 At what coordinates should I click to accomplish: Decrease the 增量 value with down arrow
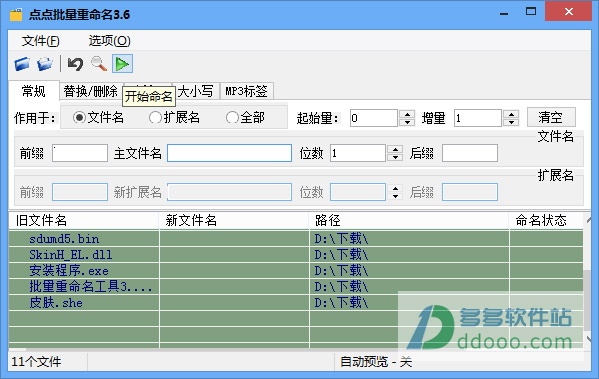pyautogui.click(x=511, y=122)
